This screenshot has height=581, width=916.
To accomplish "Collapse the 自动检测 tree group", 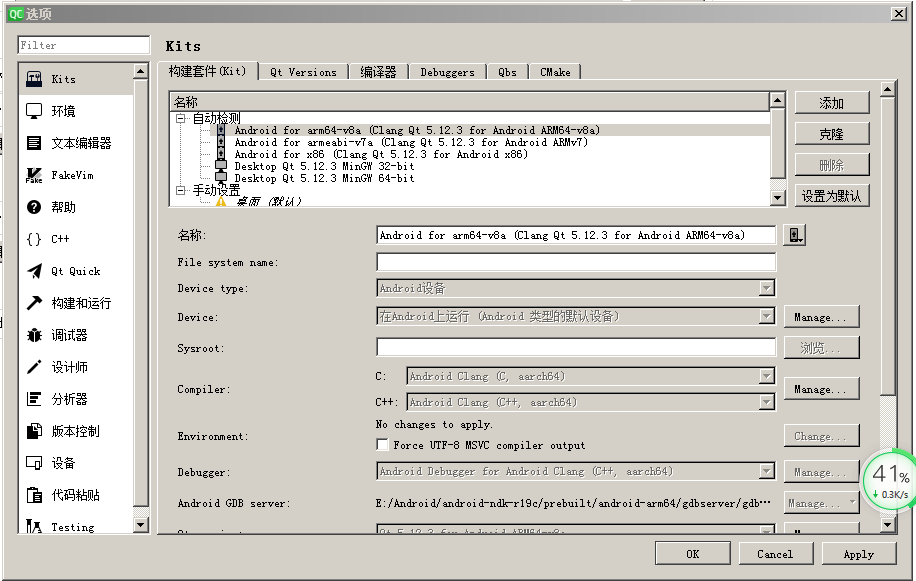I will (181, 119).
